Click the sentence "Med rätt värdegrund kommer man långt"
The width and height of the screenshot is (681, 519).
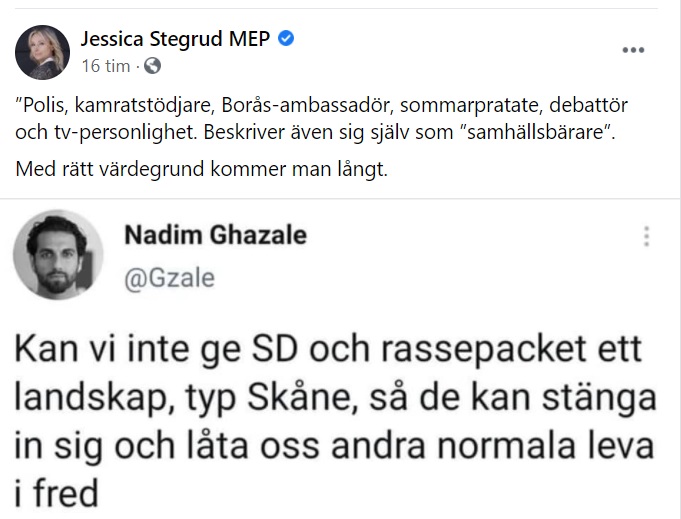point(201,170)
